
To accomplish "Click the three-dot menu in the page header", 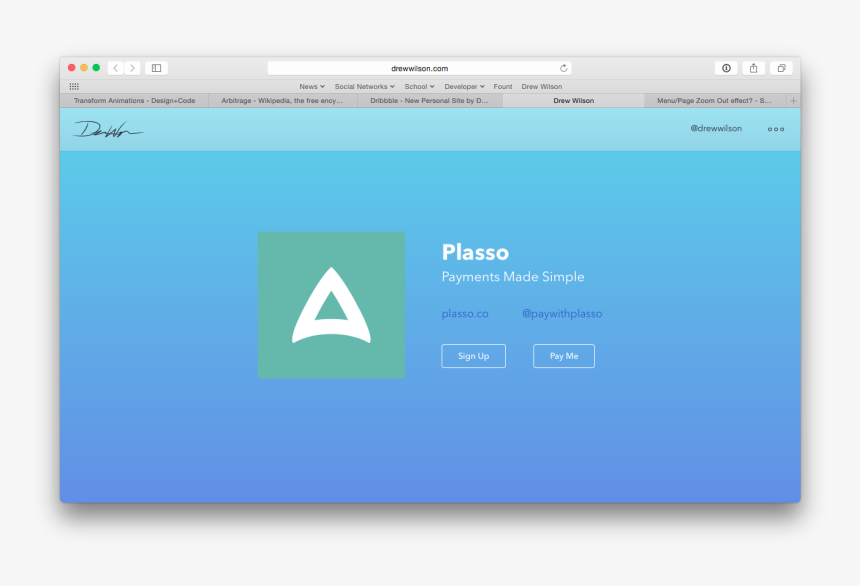I will click(776, 128).
